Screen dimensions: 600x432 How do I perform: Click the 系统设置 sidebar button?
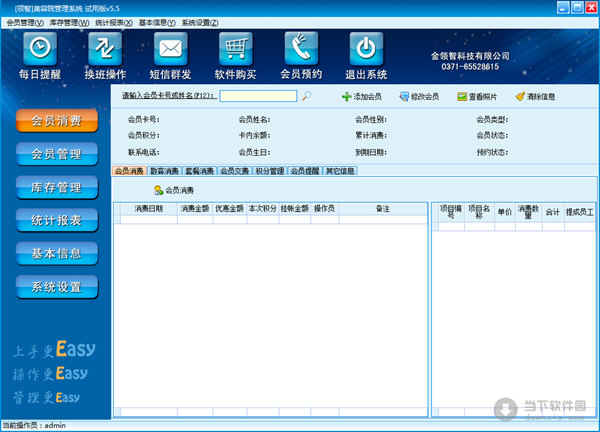tap(57, 287)
